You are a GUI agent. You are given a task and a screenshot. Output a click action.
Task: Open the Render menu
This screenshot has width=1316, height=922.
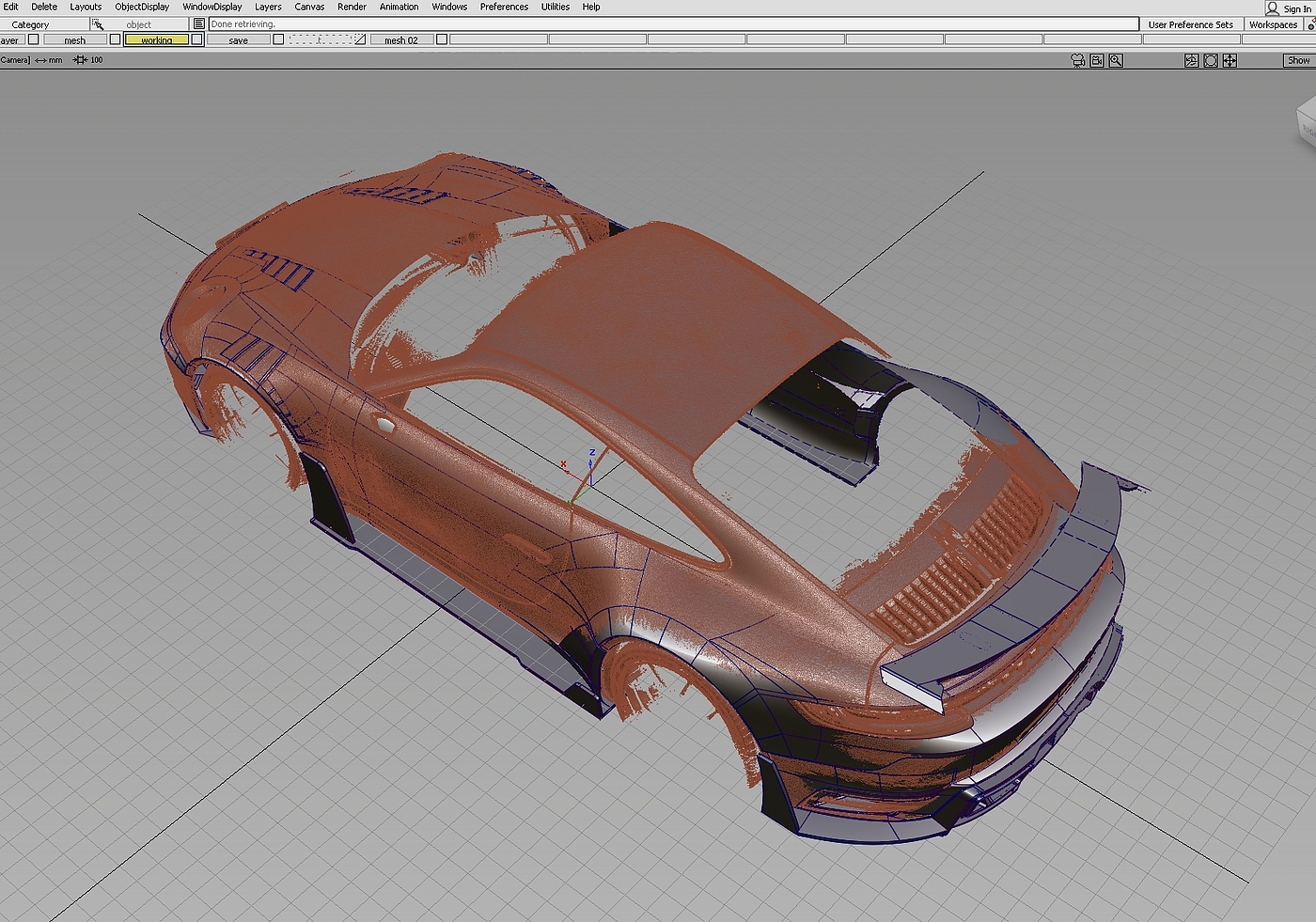click(x=352, y=7)
